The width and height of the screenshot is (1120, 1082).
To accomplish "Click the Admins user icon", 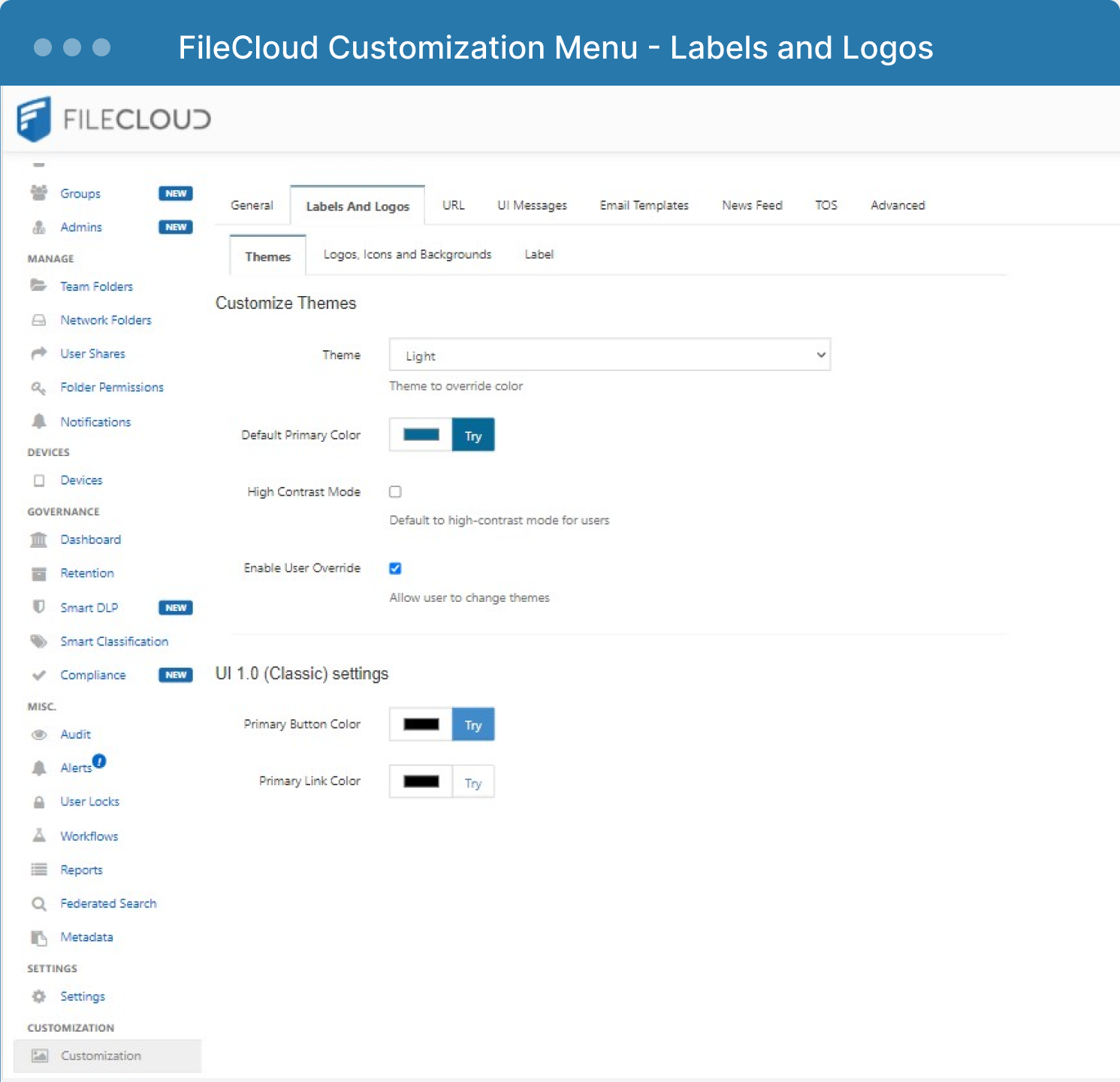I will 39,227.
